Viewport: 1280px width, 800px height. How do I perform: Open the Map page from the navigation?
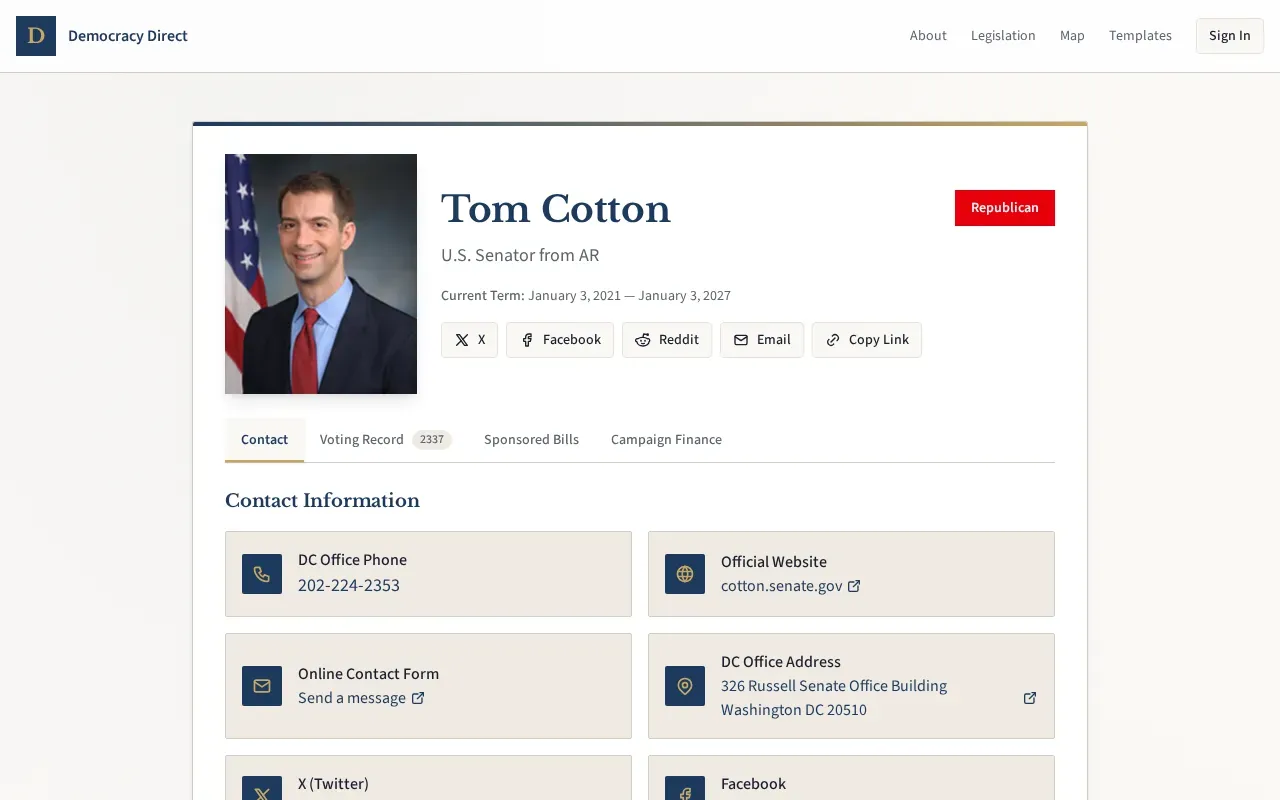click(1072, 35)
